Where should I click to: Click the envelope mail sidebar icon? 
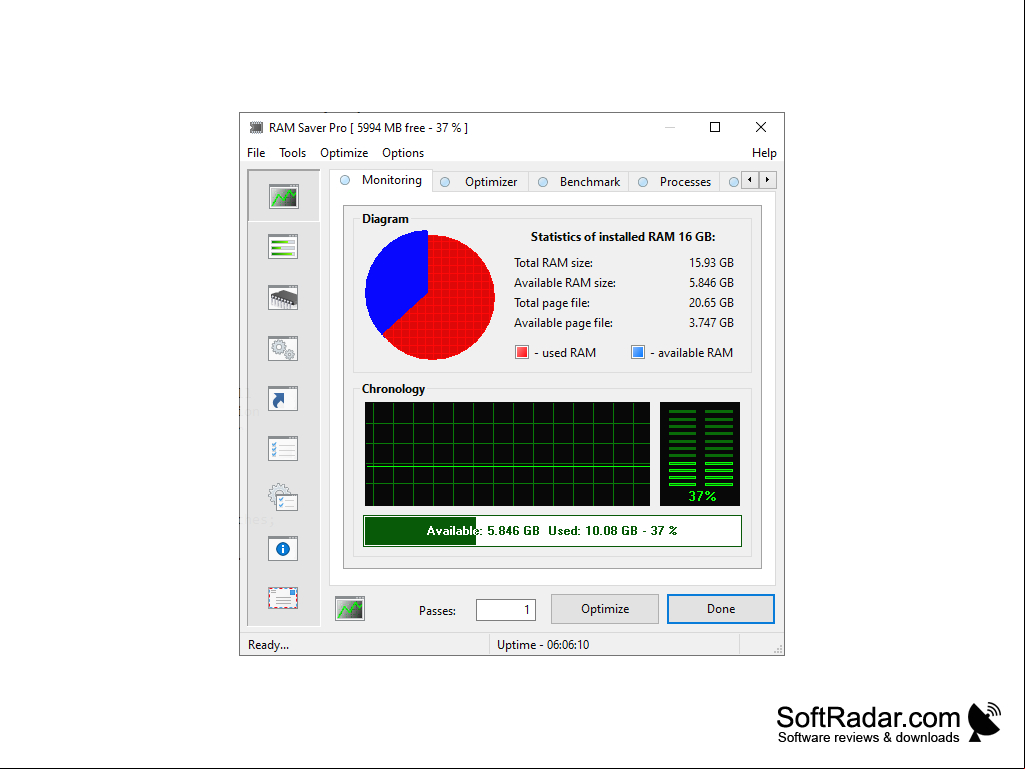(x=283, y=598)
